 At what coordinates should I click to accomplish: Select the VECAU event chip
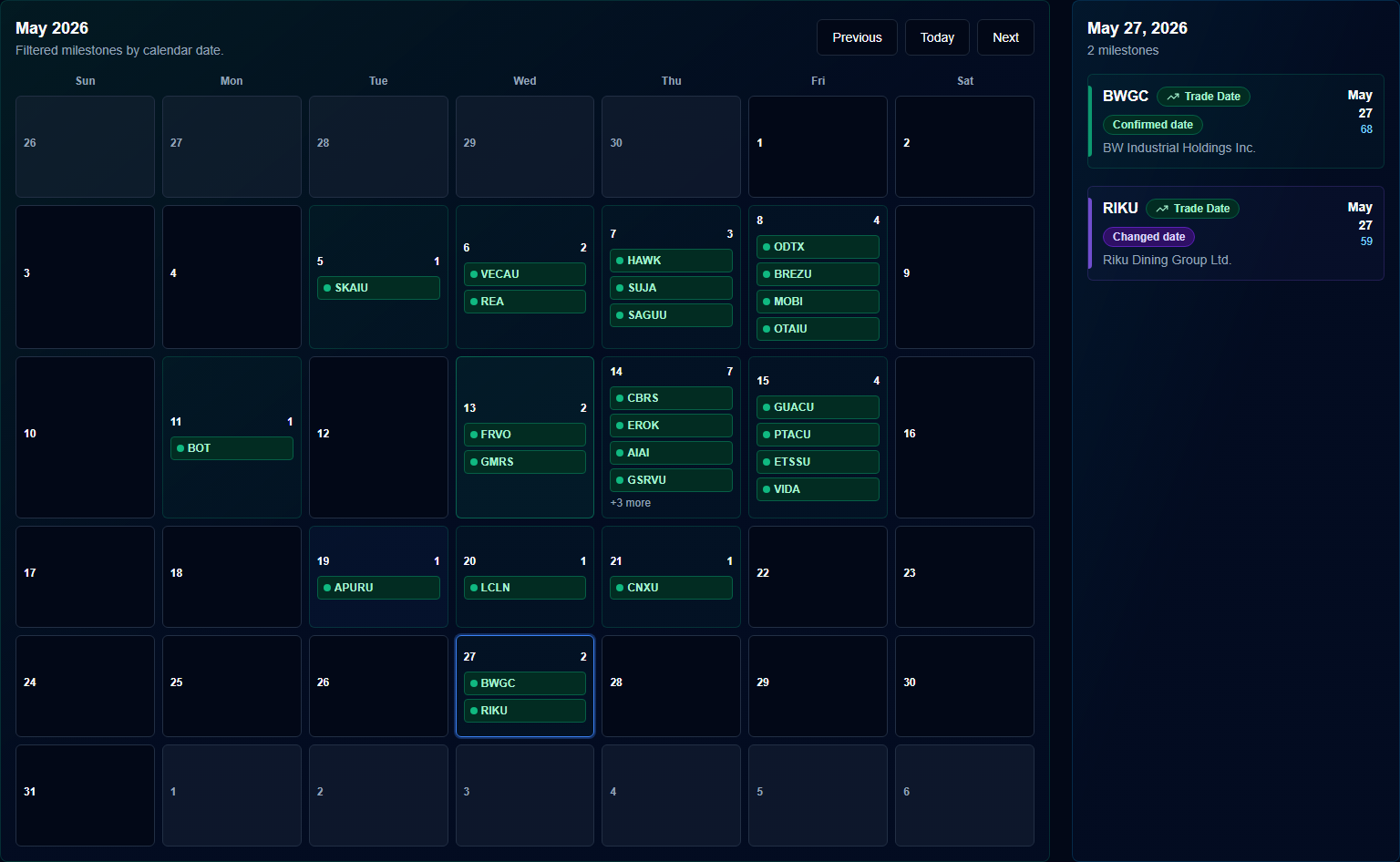click(525, 274)
